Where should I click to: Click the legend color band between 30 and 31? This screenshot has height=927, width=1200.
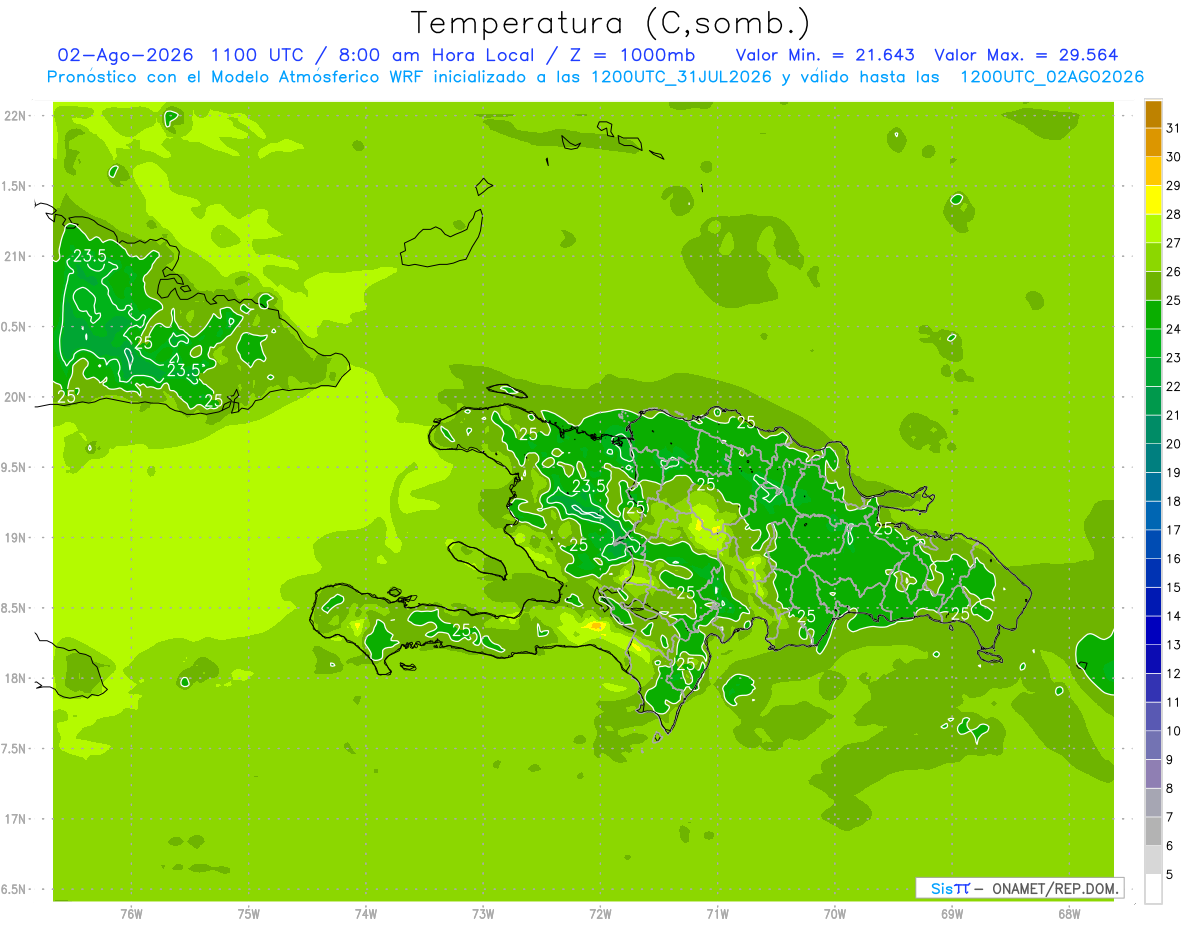1153,143
